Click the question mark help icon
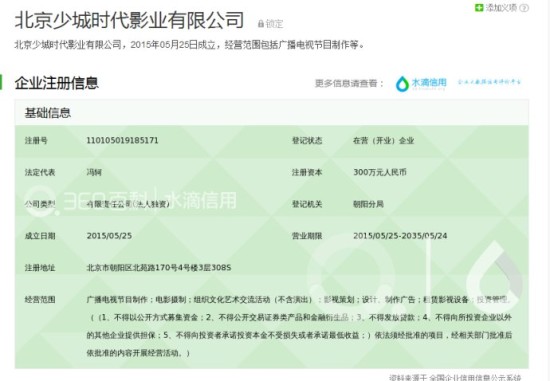Image resolution: width=550 pixels, height=381 pixels. tap(524, 8)
